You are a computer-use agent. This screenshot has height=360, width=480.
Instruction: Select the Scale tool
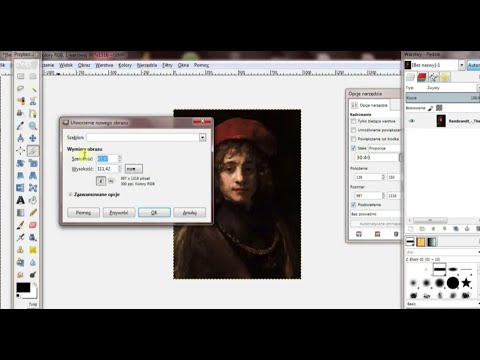click(x=33, y=163)
